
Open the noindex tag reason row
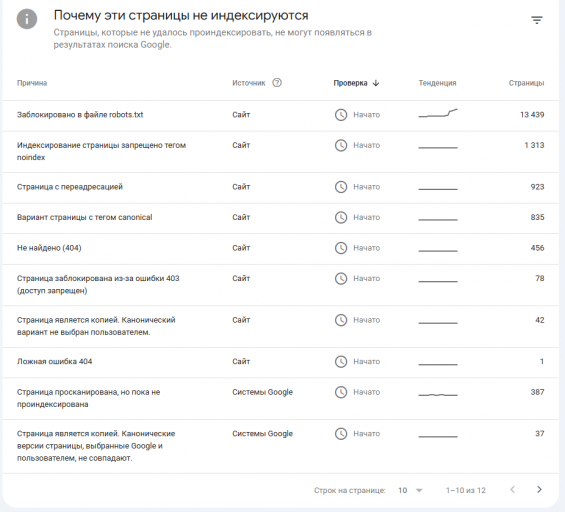click(x=280, y=152)
